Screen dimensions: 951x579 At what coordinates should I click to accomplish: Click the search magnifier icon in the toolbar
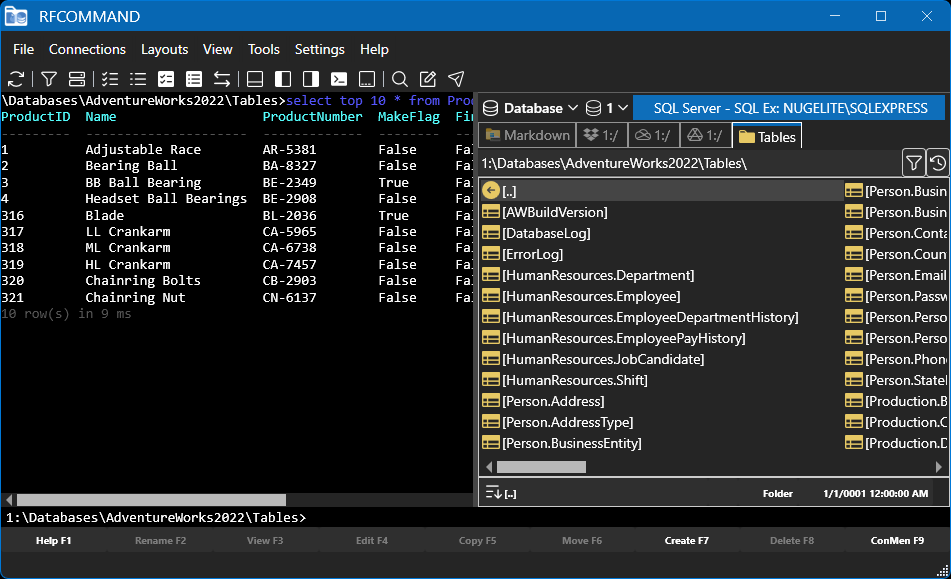400,79
